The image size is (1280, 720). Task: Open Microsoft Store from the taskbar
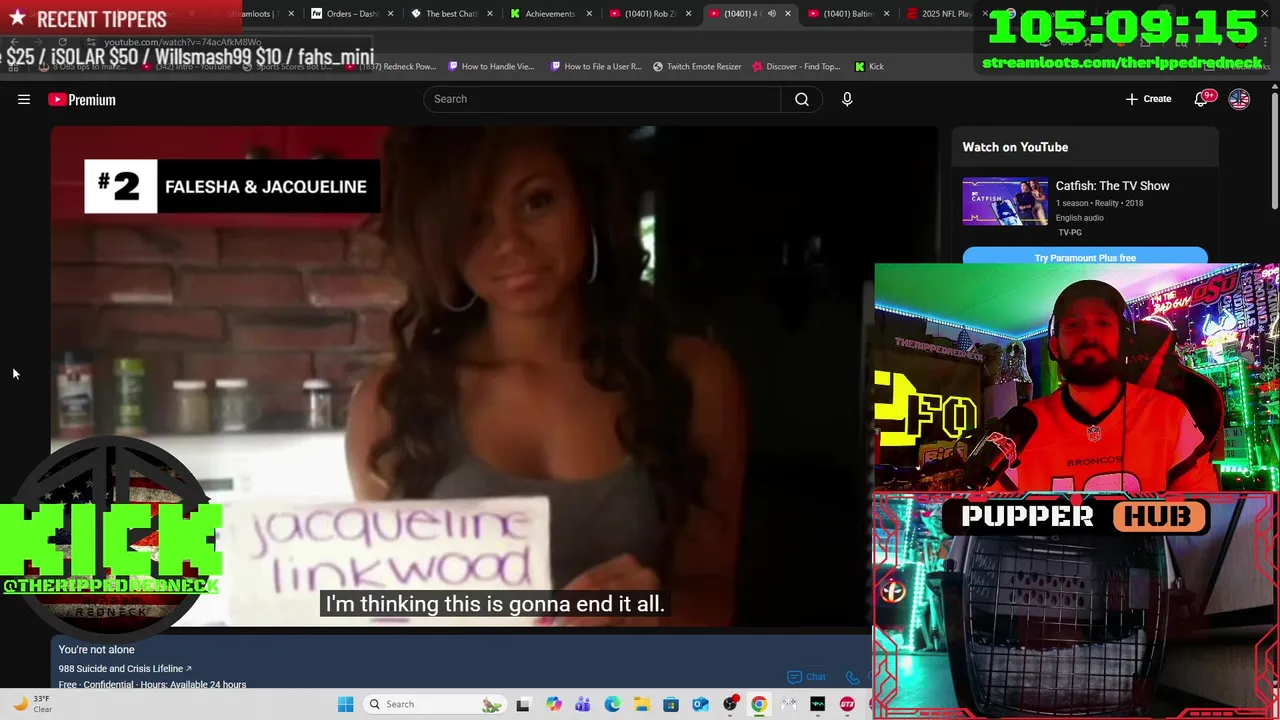point(671,704)
